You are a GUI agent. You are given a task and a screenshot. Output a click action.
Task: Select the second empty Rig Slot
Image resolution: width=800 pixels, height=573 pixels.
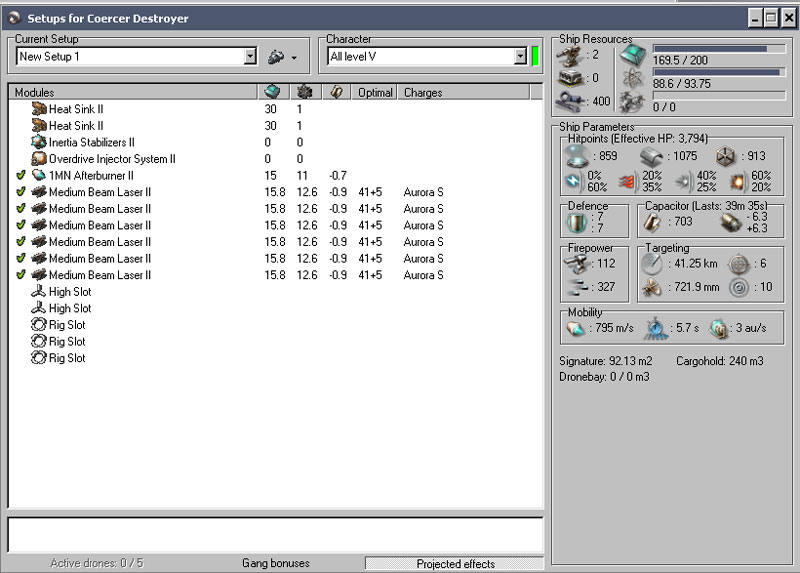tap(58, 341)
